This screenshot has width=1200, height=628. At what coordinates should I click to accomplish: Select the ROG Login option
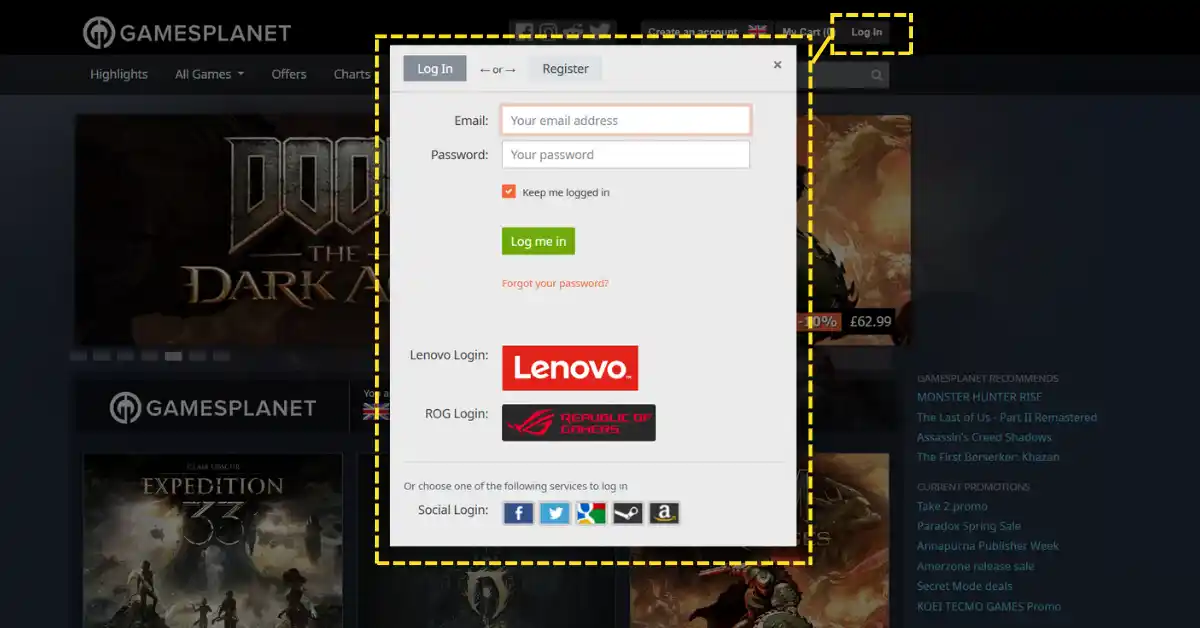click(x=578, y=421)
